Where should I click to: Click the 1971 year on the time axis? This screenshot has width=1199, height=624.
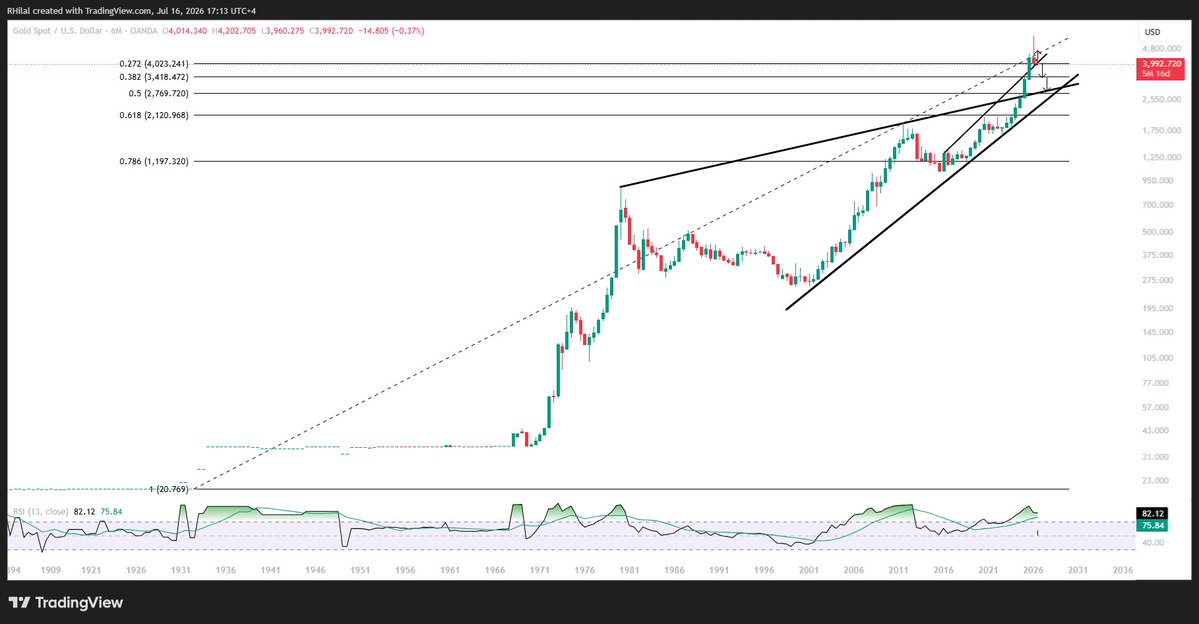540,570
